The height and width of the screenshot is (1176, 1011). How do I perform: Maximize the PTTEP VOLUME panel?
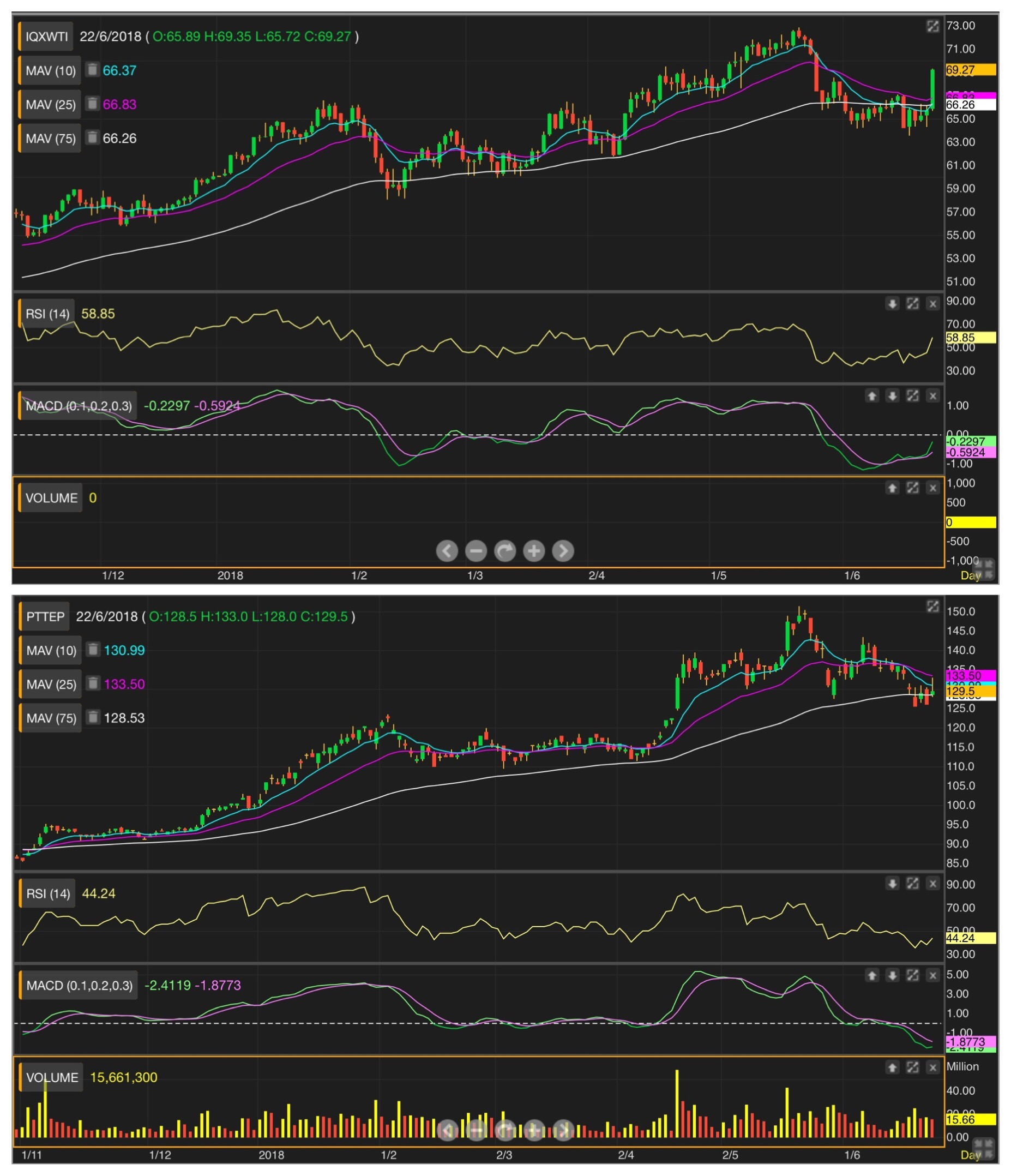(x=912, y=1067)
